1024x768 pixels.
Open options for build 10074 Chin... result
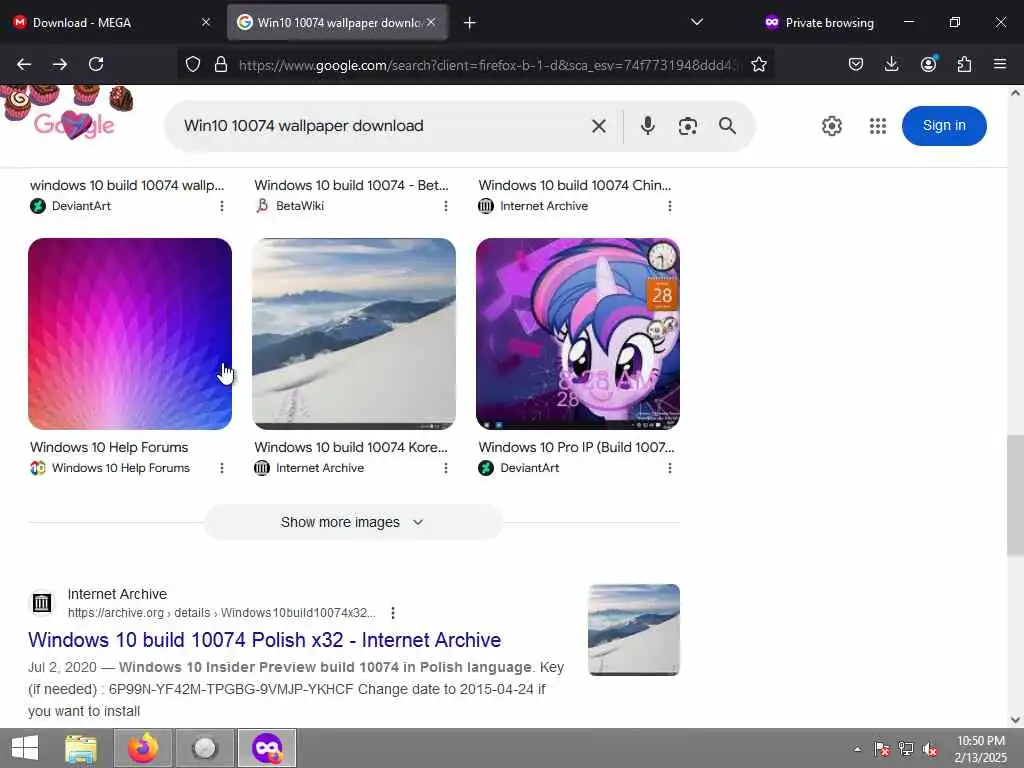669,206
